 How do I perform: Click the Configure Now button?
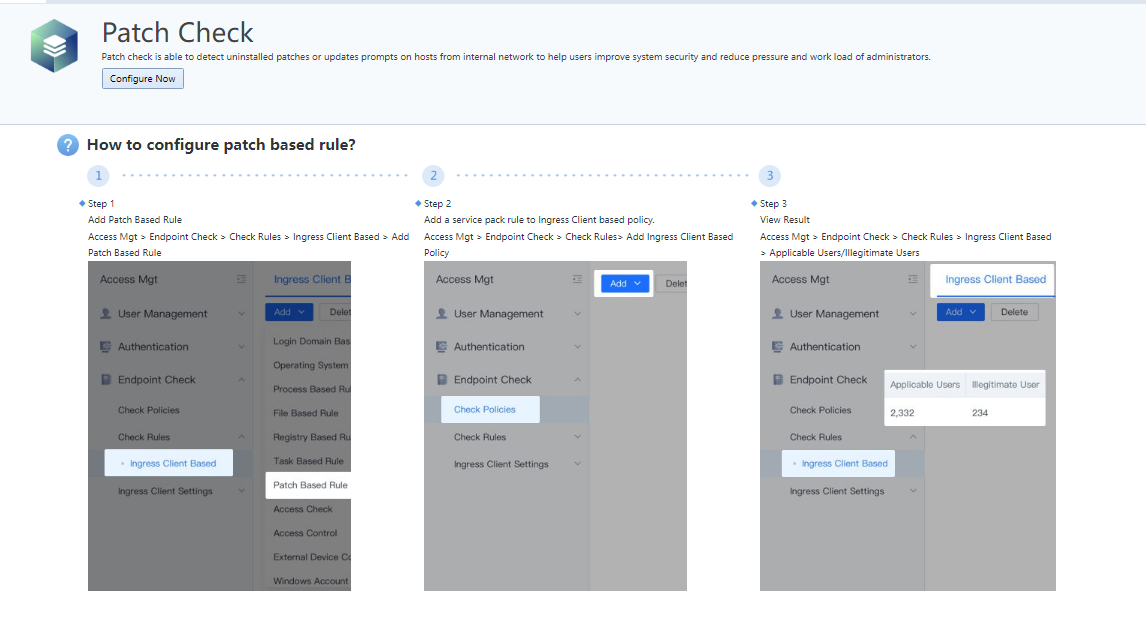click(142, 79)
